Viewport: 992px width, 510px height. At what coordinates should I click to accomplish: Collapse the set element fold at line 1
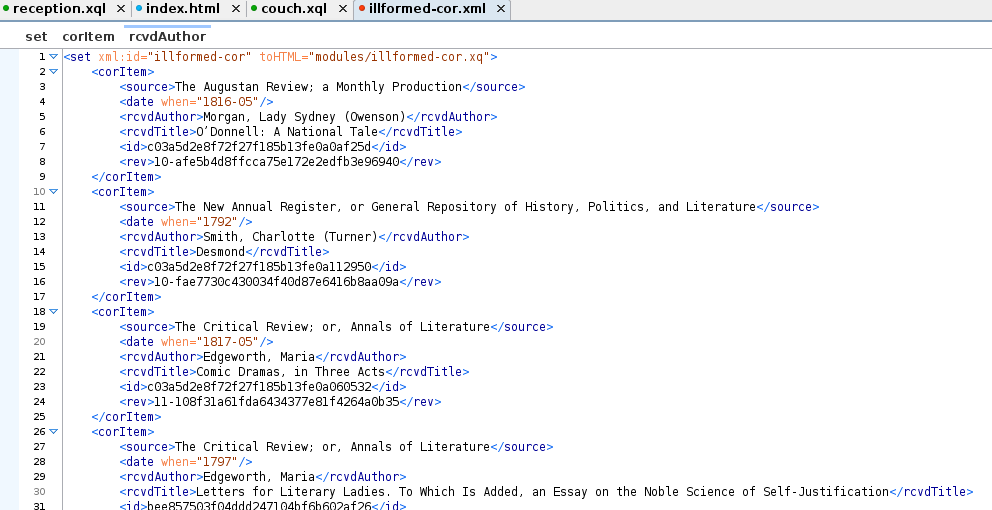tap(54, 57)
